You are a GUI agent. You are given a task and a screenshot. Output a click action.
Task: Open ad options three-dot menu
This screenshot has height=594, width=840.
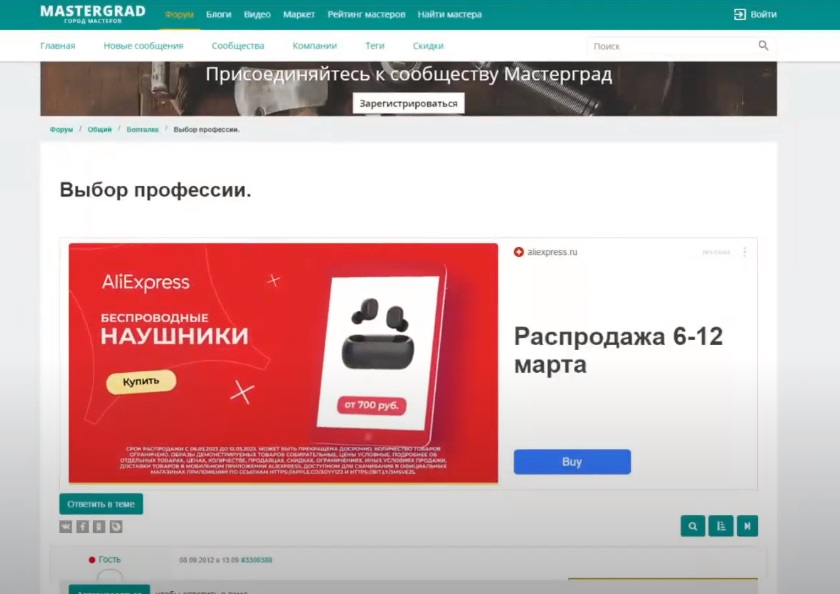[745, 252]
